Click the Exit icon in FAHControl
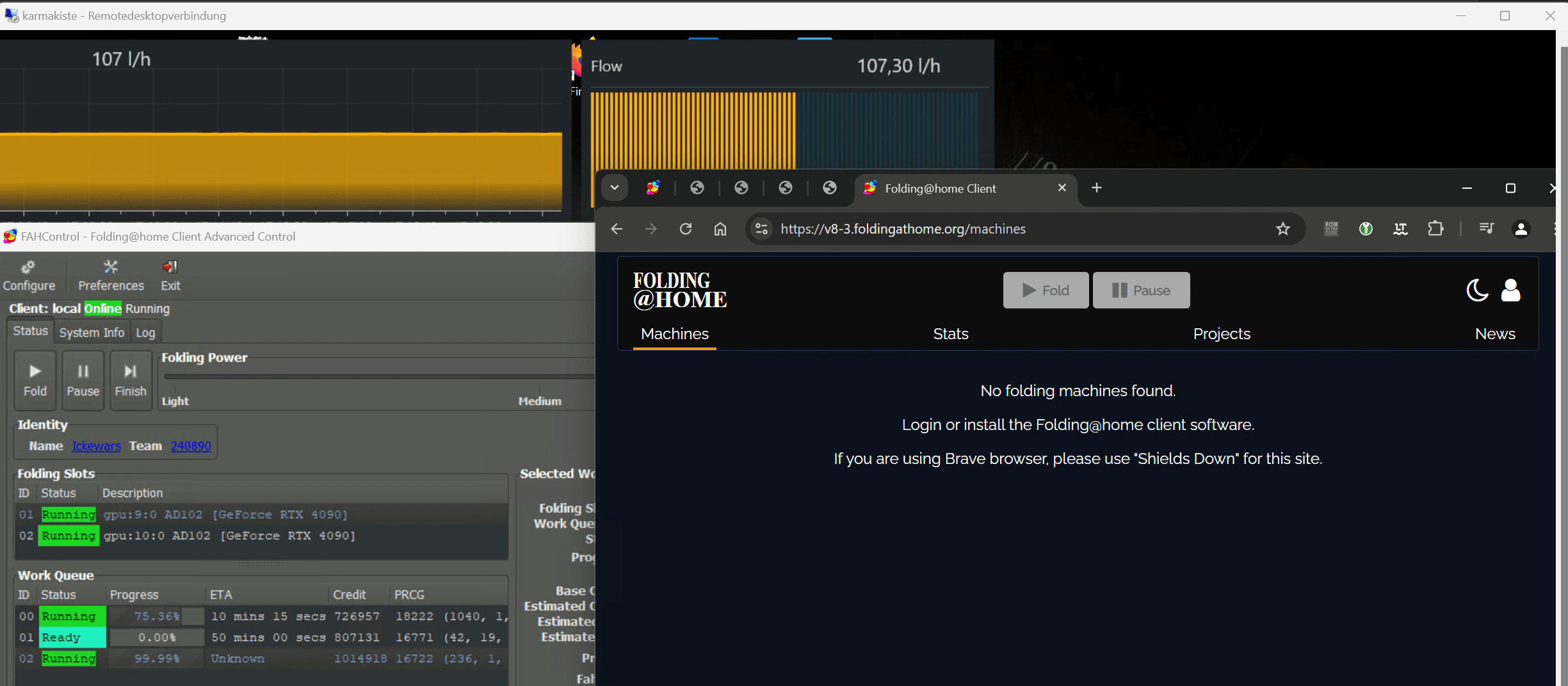 click(170, 276)
